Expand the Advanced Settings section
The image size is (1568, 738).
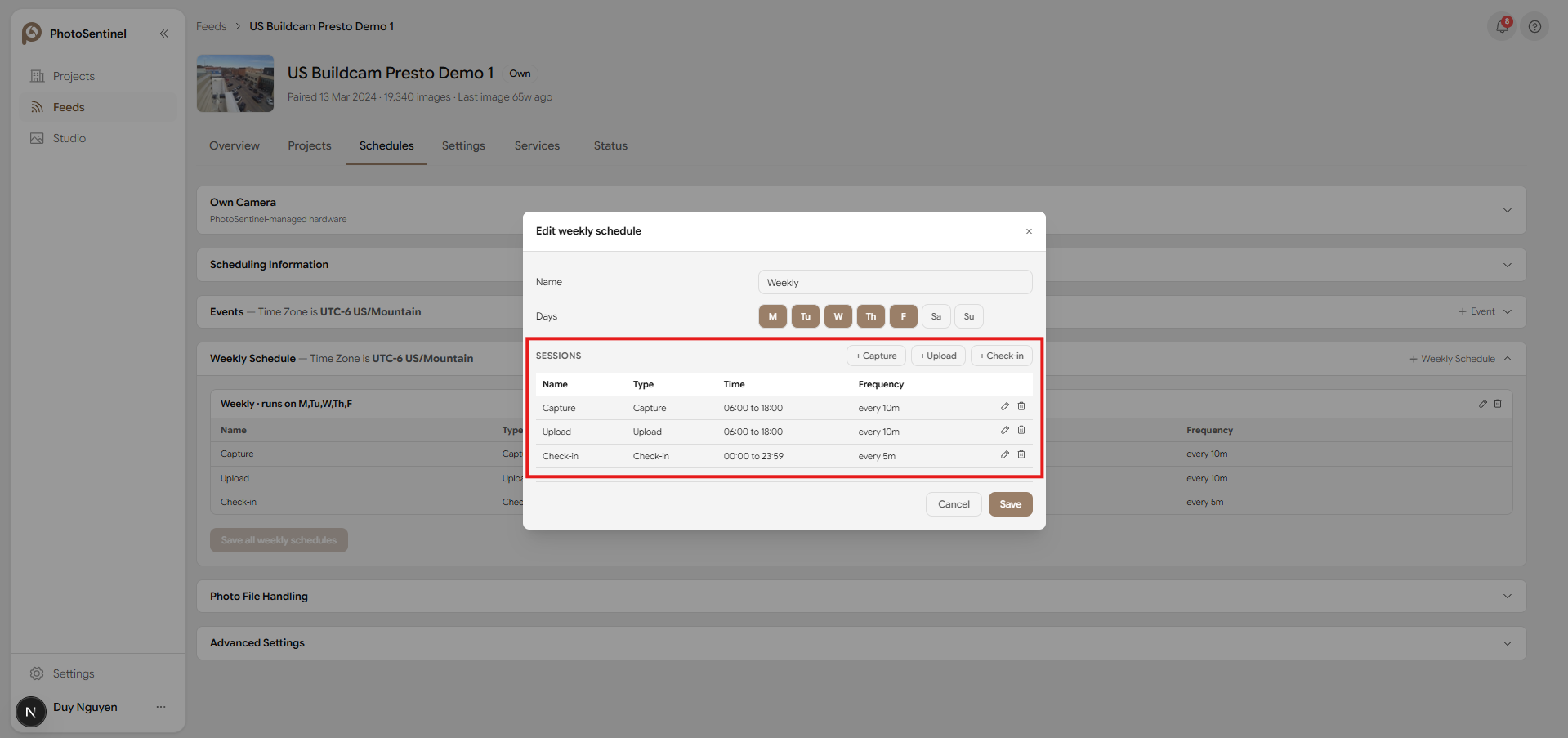click(1508, 643)
